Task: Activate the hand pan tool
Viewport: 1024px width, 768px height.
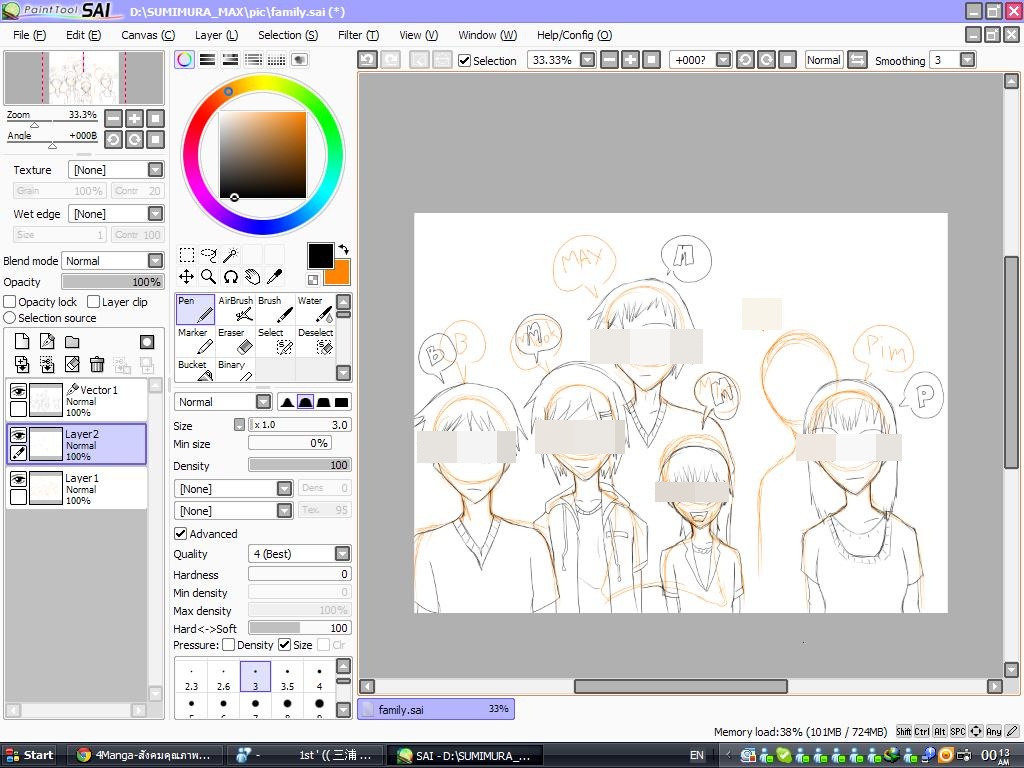Action: [253, 277]
